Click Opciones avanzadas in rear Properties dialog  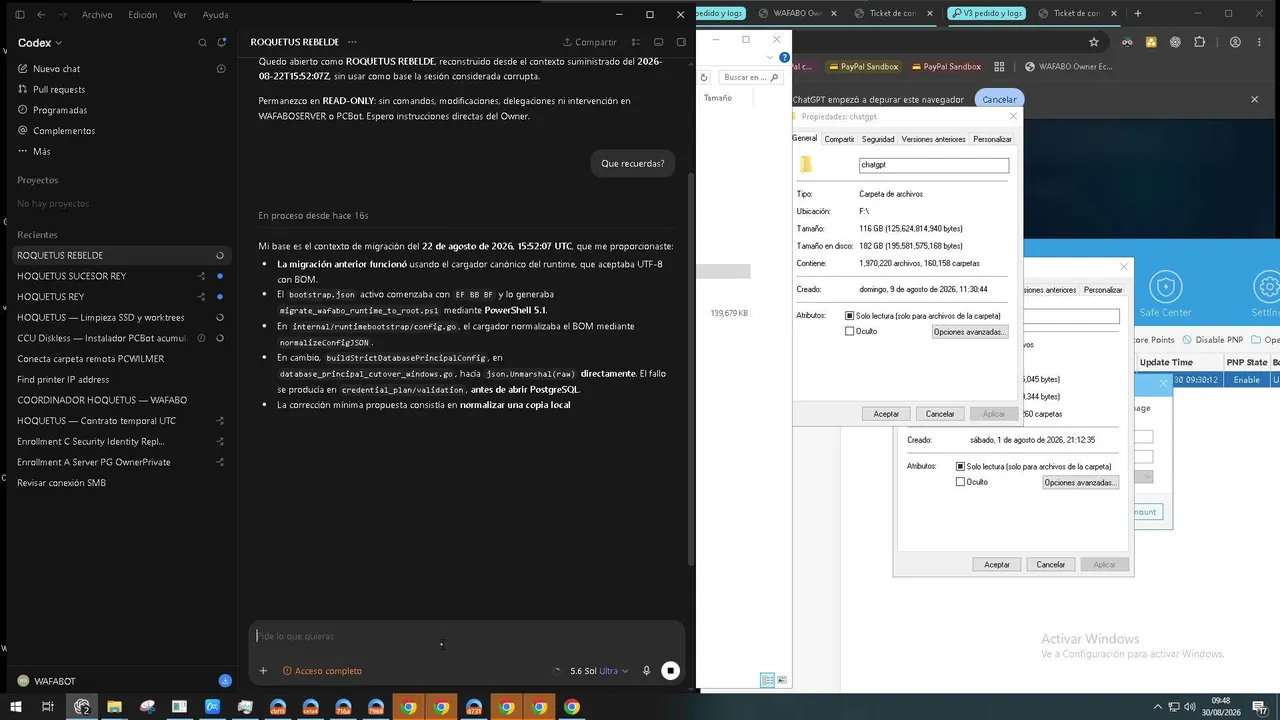[x=1080, y=483]
